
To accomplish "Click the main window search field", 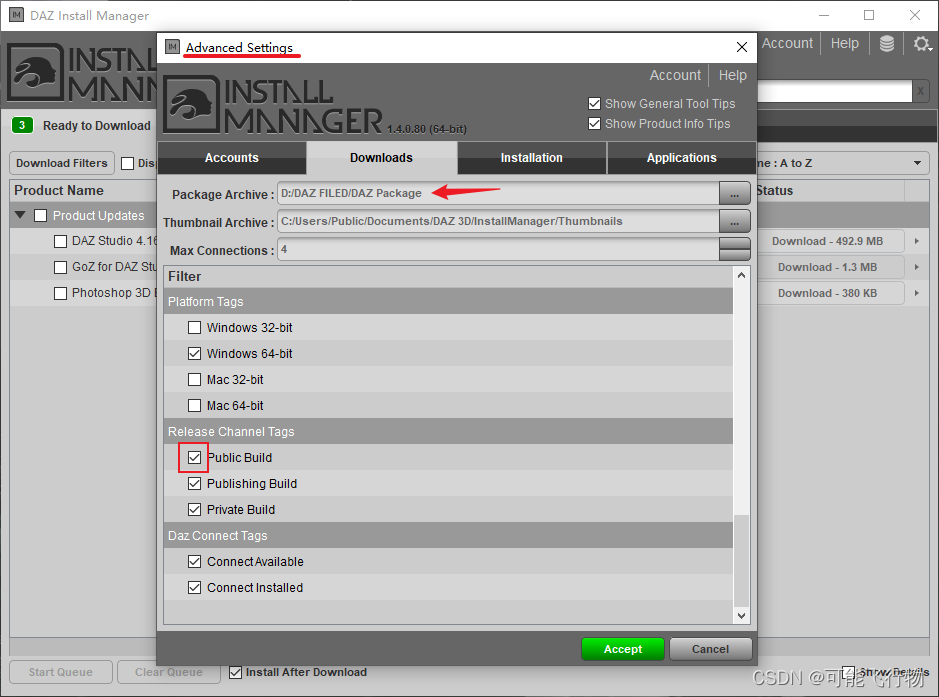I will tap(835, 92).
